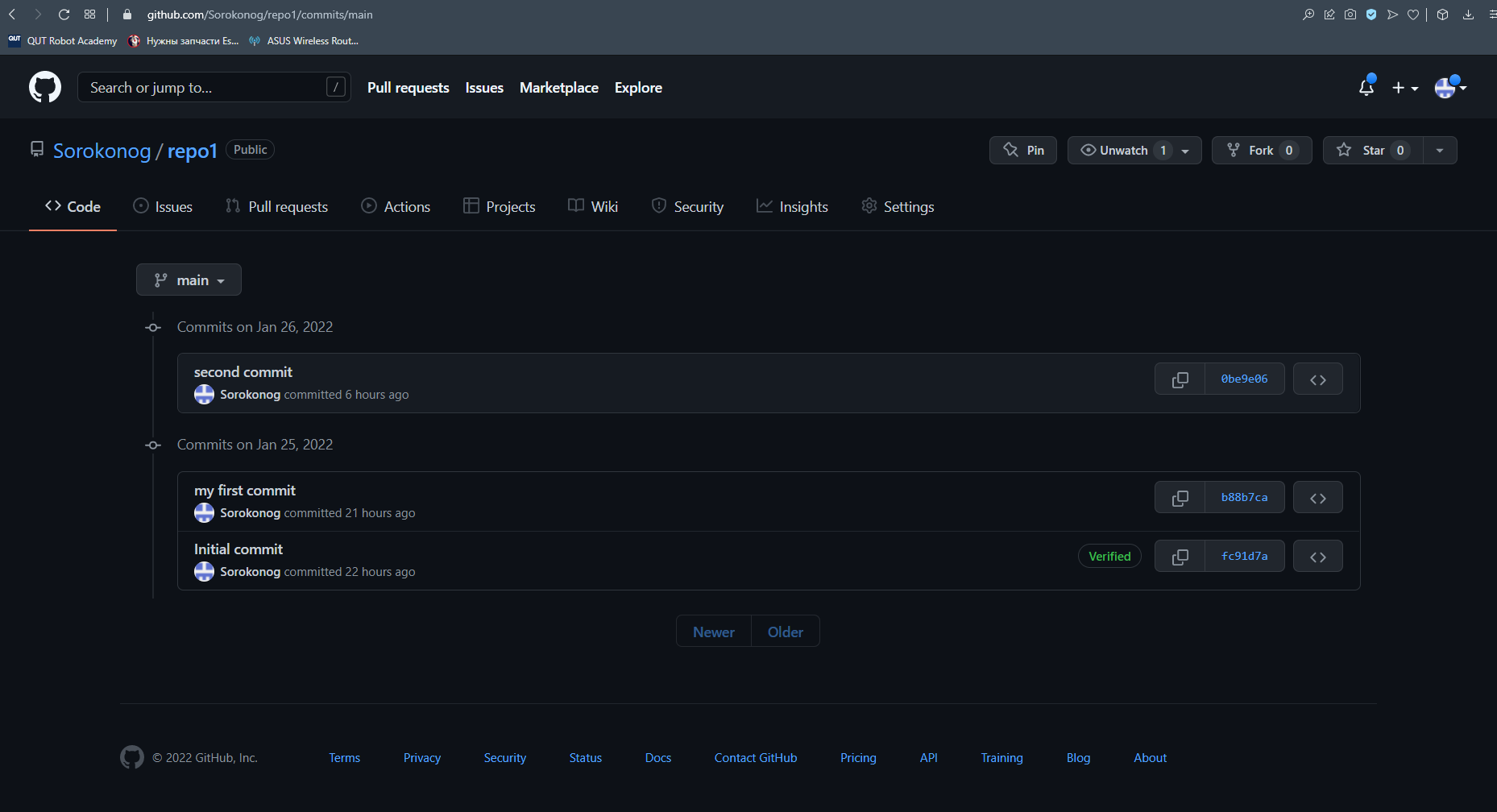Screen dimensions: 1497x812
Task: Open the 'my first commit' link
Action: coord(245,491)
